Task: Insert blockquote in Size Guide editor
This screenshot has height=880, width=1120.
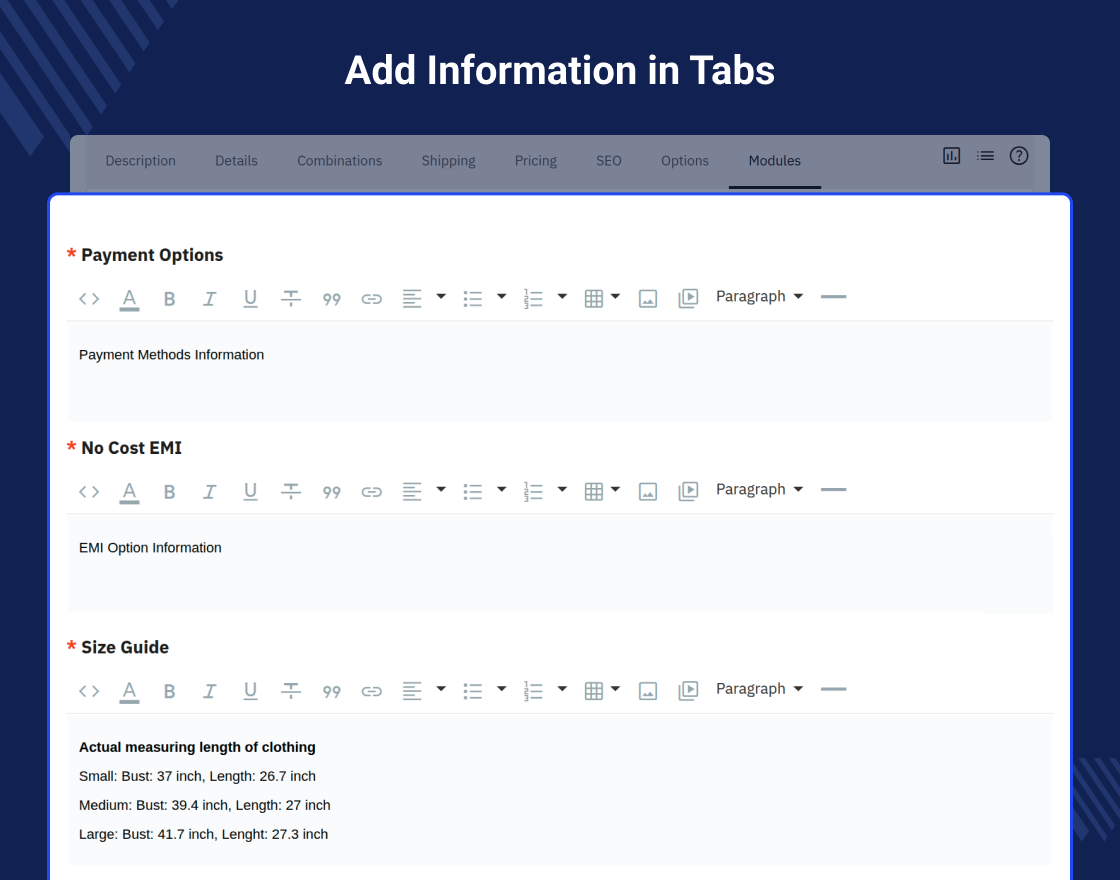Action: coord(331,691)
